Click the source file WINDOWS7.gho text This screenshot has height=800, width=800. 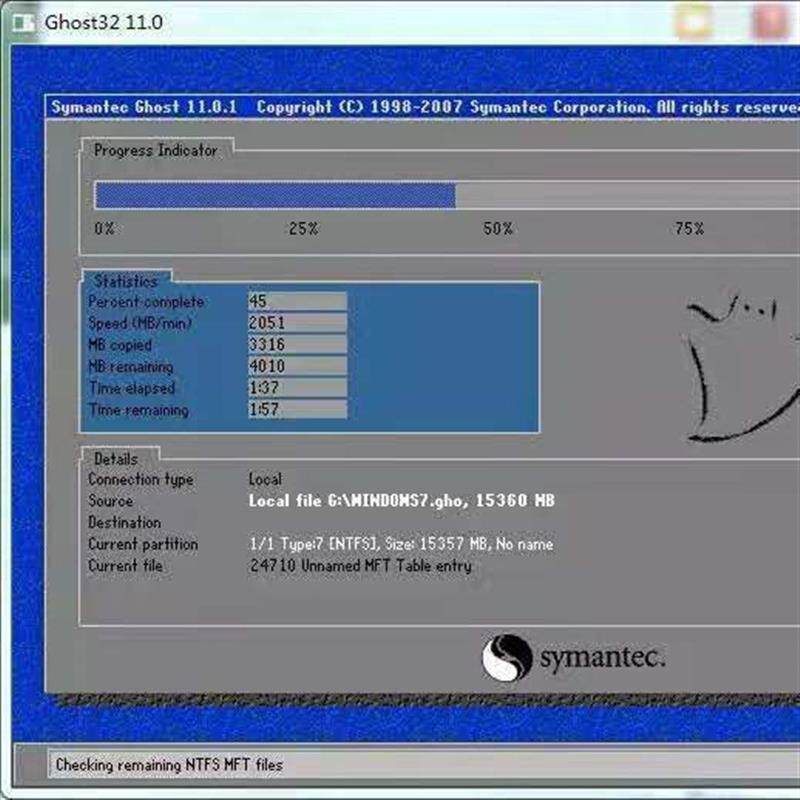coord(402,501)
